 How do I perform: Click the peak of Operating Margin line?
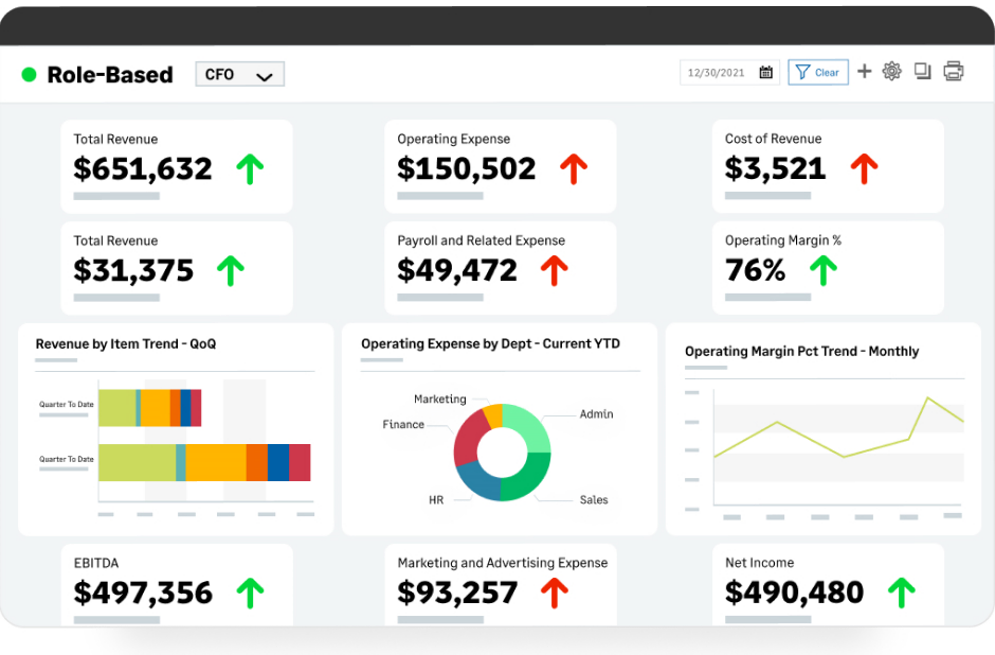(x=928, y=398)
